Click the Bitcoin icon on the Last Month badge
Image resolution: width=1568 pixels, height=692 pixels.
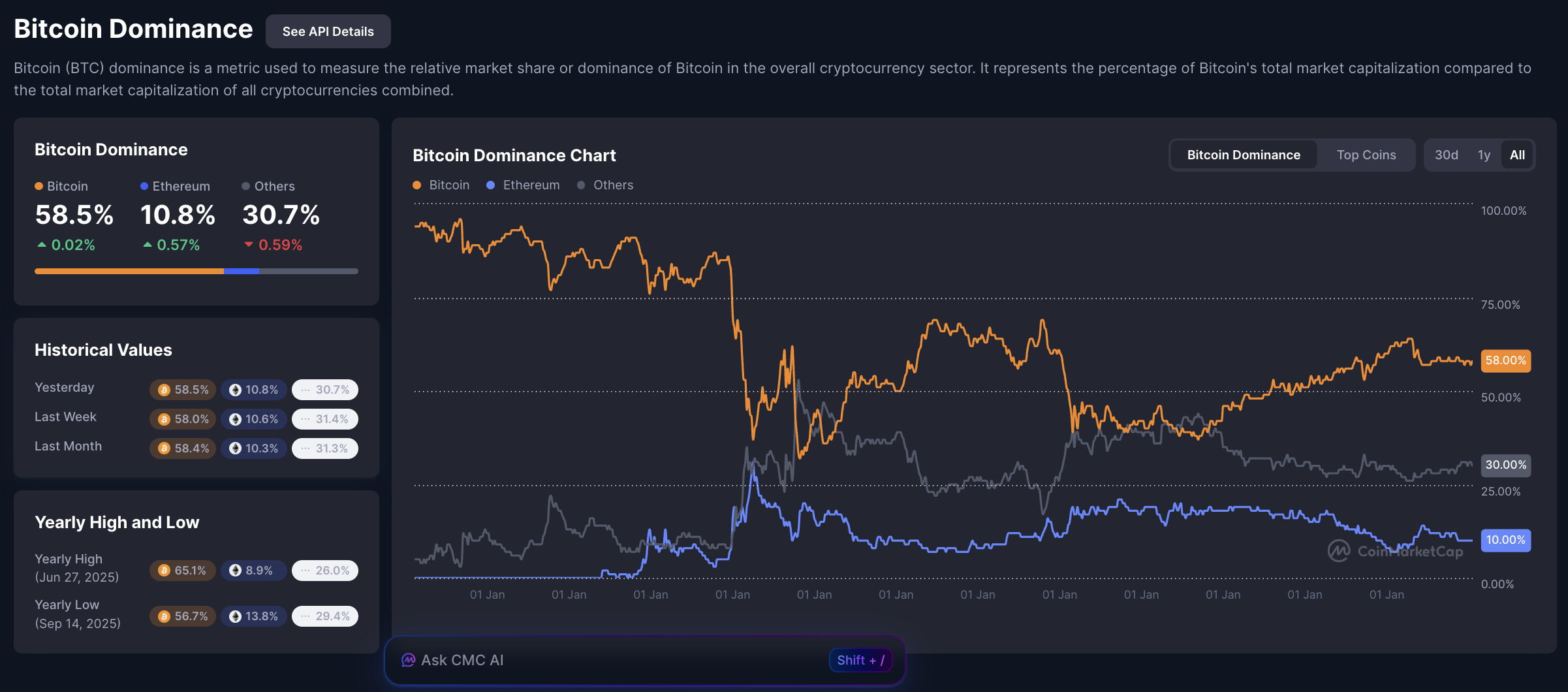point(163,448)
